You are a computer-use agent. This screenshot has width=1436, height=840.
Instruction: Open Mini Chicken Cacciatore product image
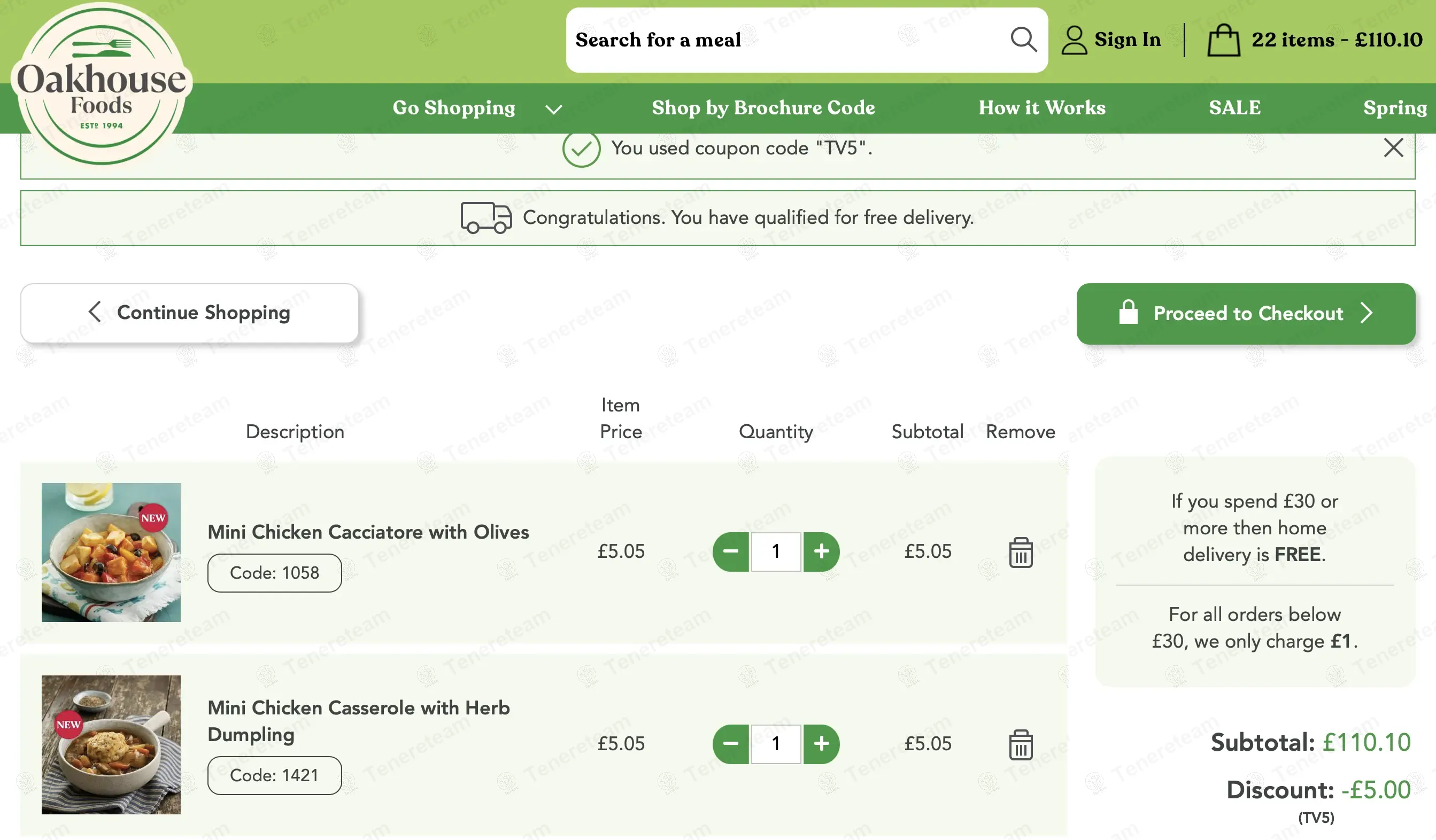[111, 553]
